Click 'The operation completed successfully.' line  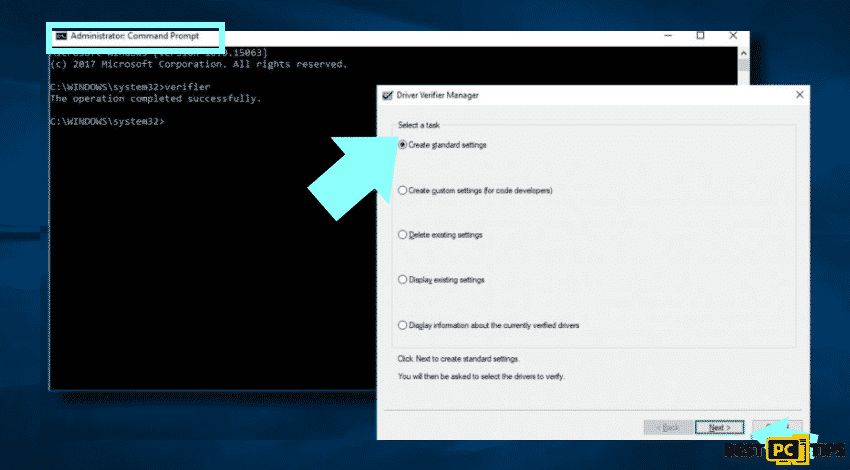point(156,99)
